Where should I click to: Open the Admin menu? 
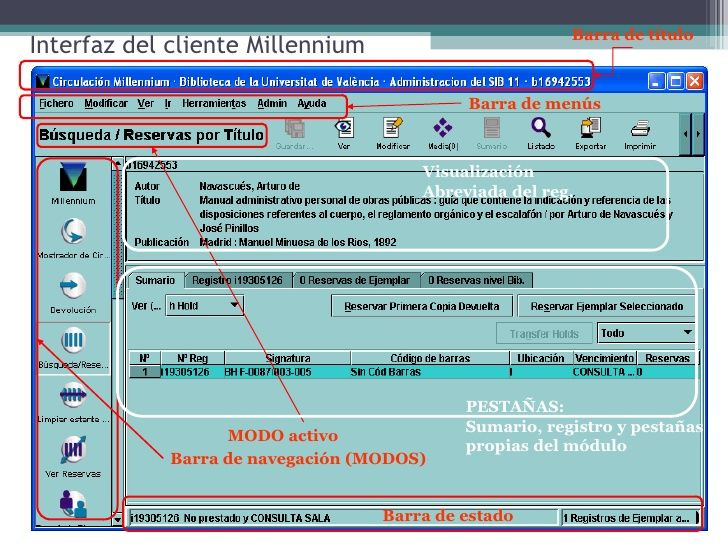coord(272,104)
